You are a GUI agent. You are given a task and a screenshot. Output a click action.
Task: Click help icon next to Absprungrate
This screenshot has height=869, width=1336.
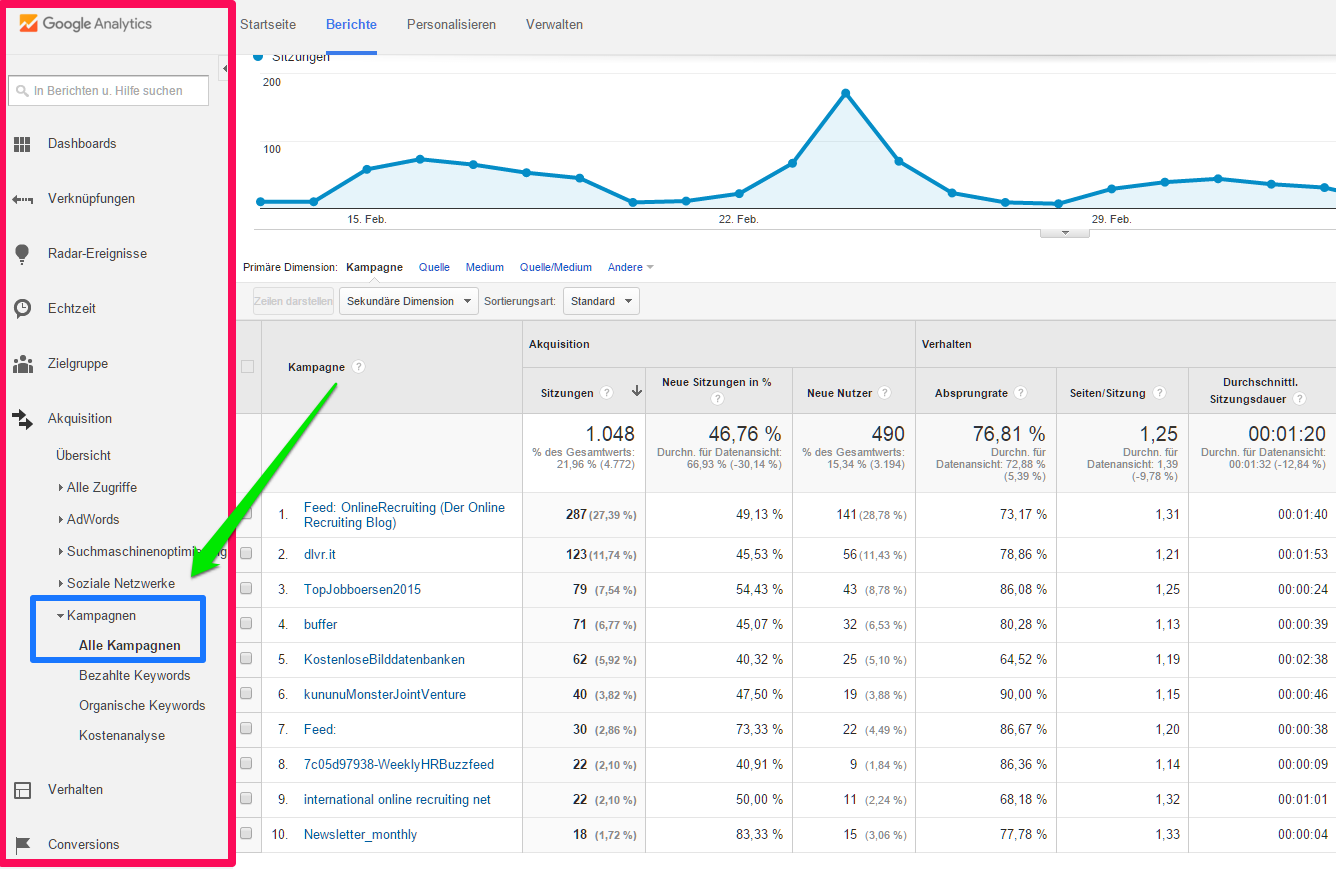tap(1020, 393)
